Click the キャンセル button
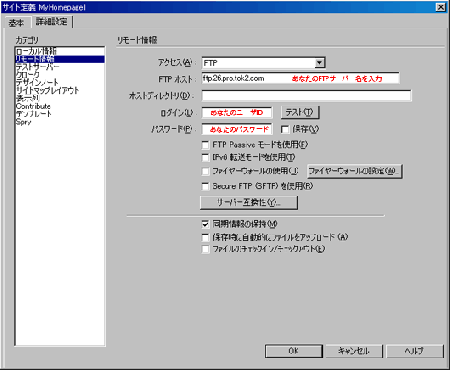The image size is (450, 370). tap(354, 351)
